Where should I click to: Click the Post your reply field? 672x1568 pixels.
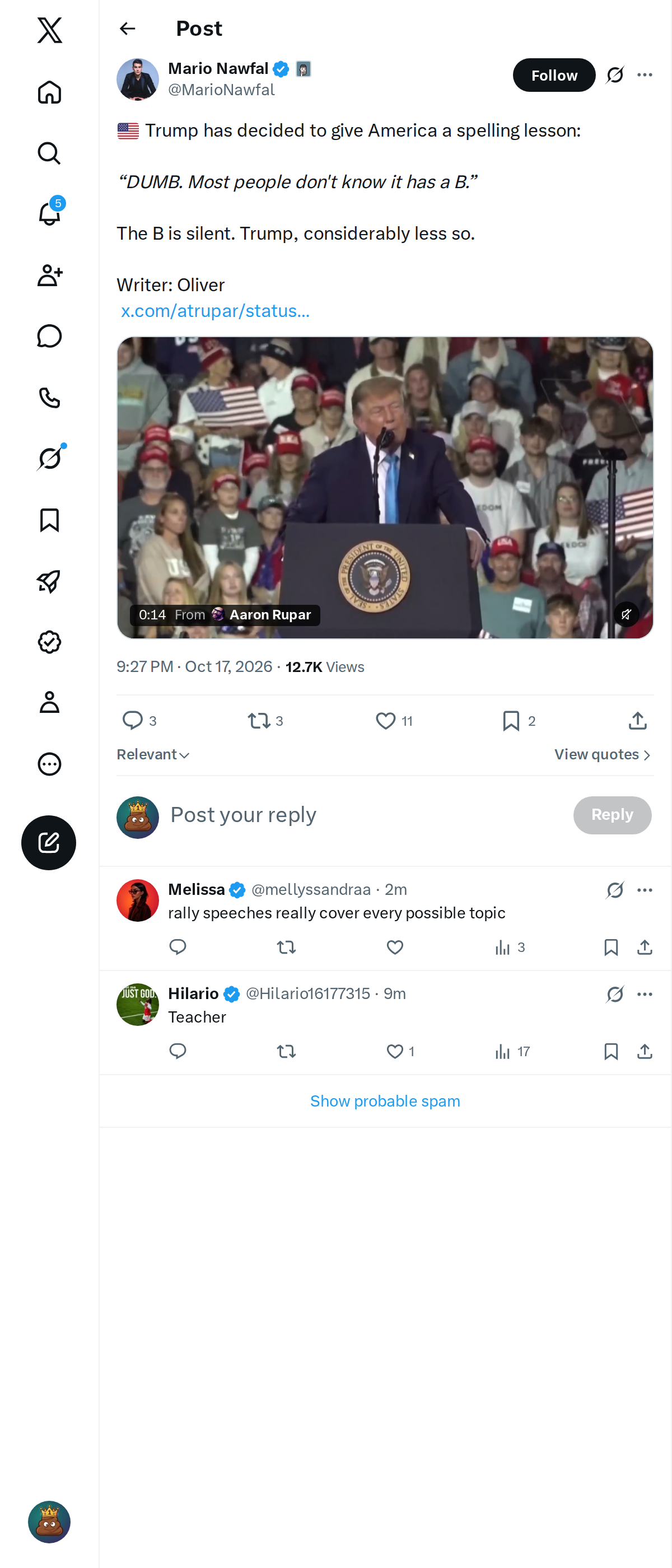(x=365, y=814)
